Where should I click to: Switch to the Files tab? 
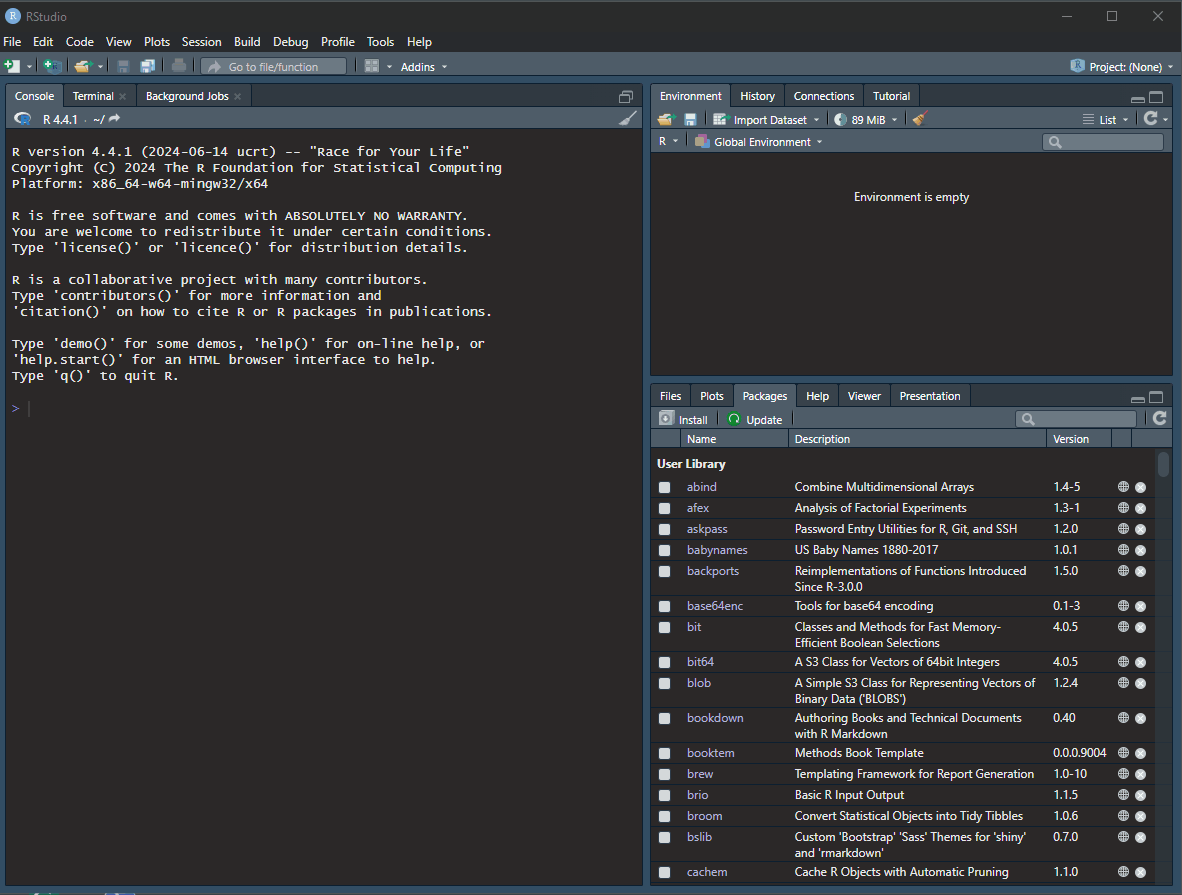[x=670, y=396]
